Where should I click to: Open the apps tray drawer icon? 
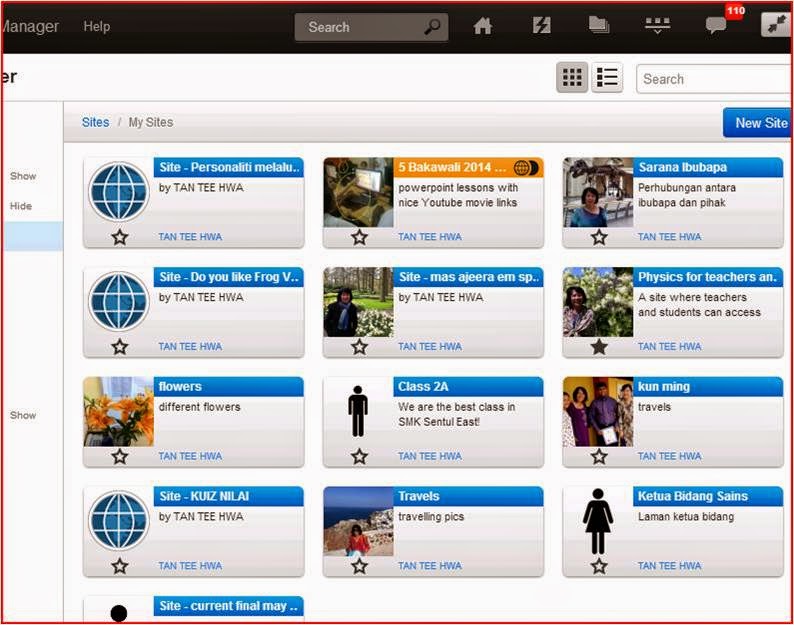pos(657,25)
